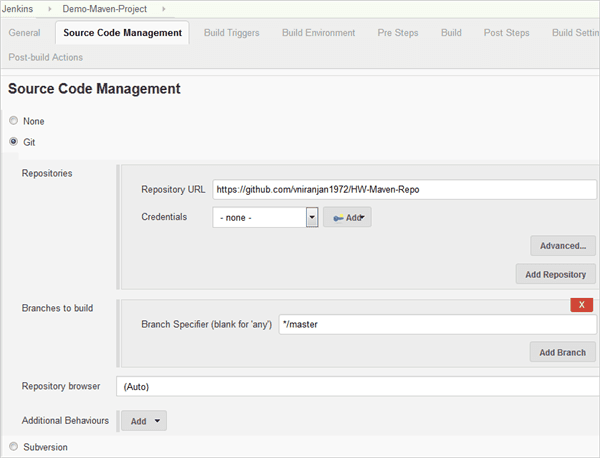Expand the breadcrumb arrow after Demo-Maven-Project
Viewport: 600px width, 458px height.
click(x=163, y=8)
